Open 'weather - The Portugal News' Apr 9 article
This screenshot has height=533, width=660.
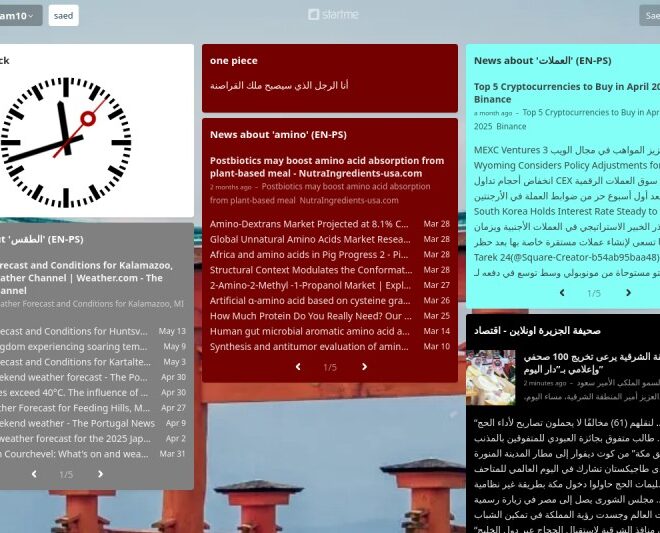point(77,423)
